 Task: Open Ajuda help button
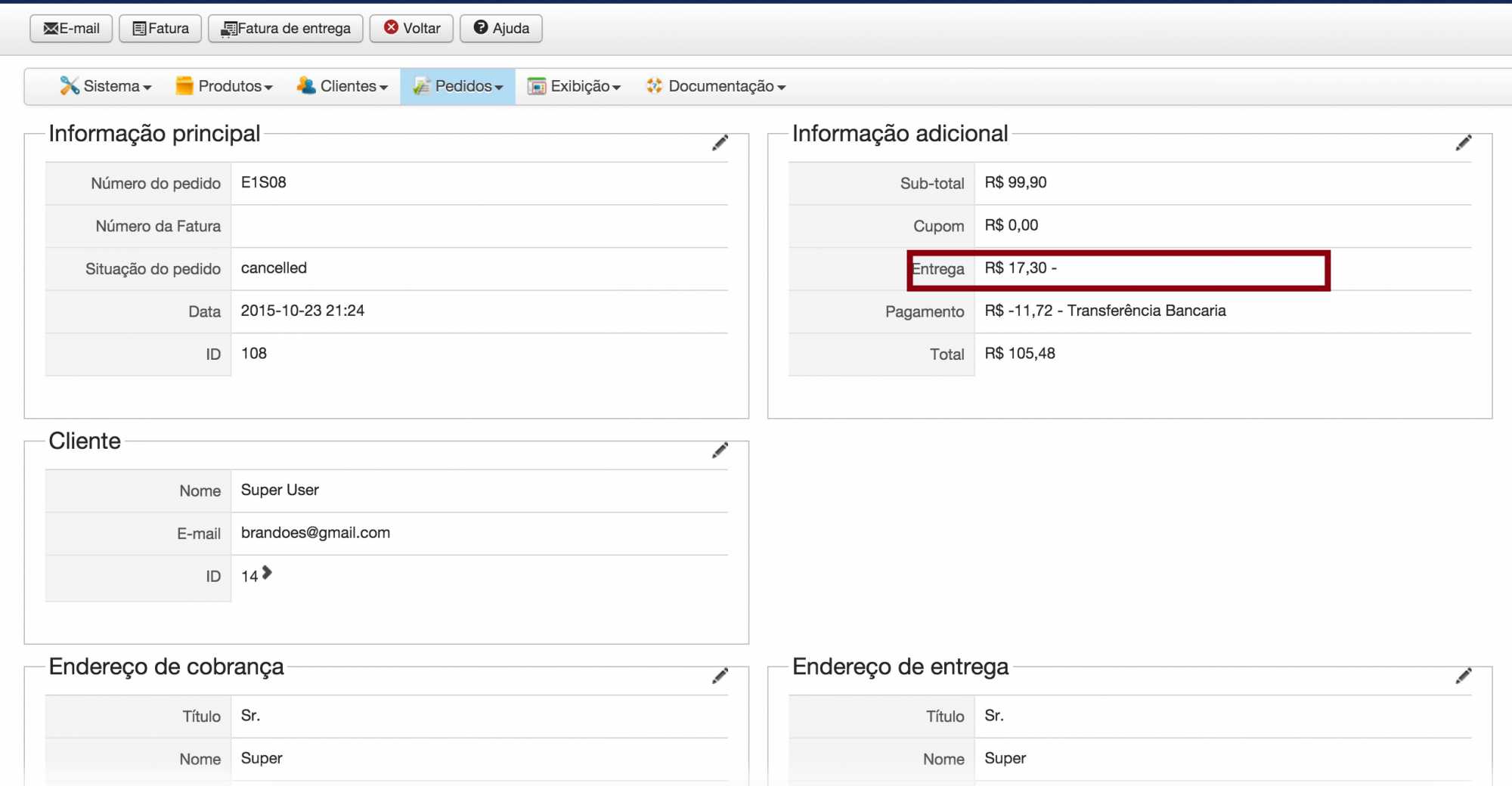500,29
